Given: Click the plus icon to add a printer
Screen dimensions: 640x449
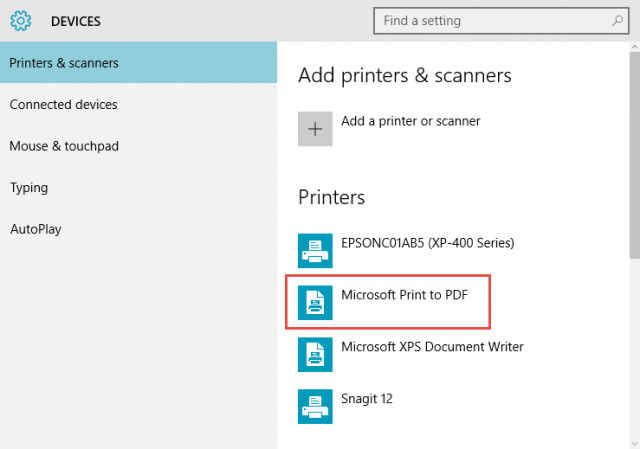Looking at the screenshot, I should pyautogui.click(x=315, y=129).
